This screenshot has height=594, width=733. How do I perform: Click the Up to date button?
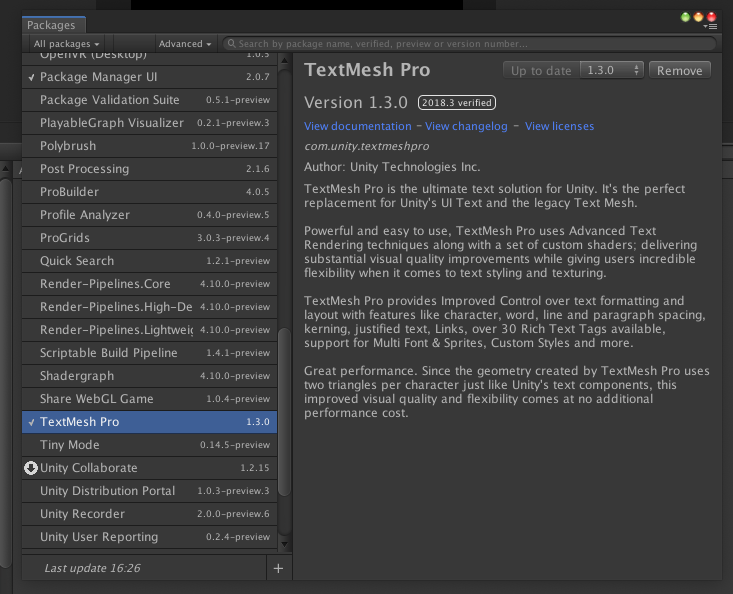541,70
